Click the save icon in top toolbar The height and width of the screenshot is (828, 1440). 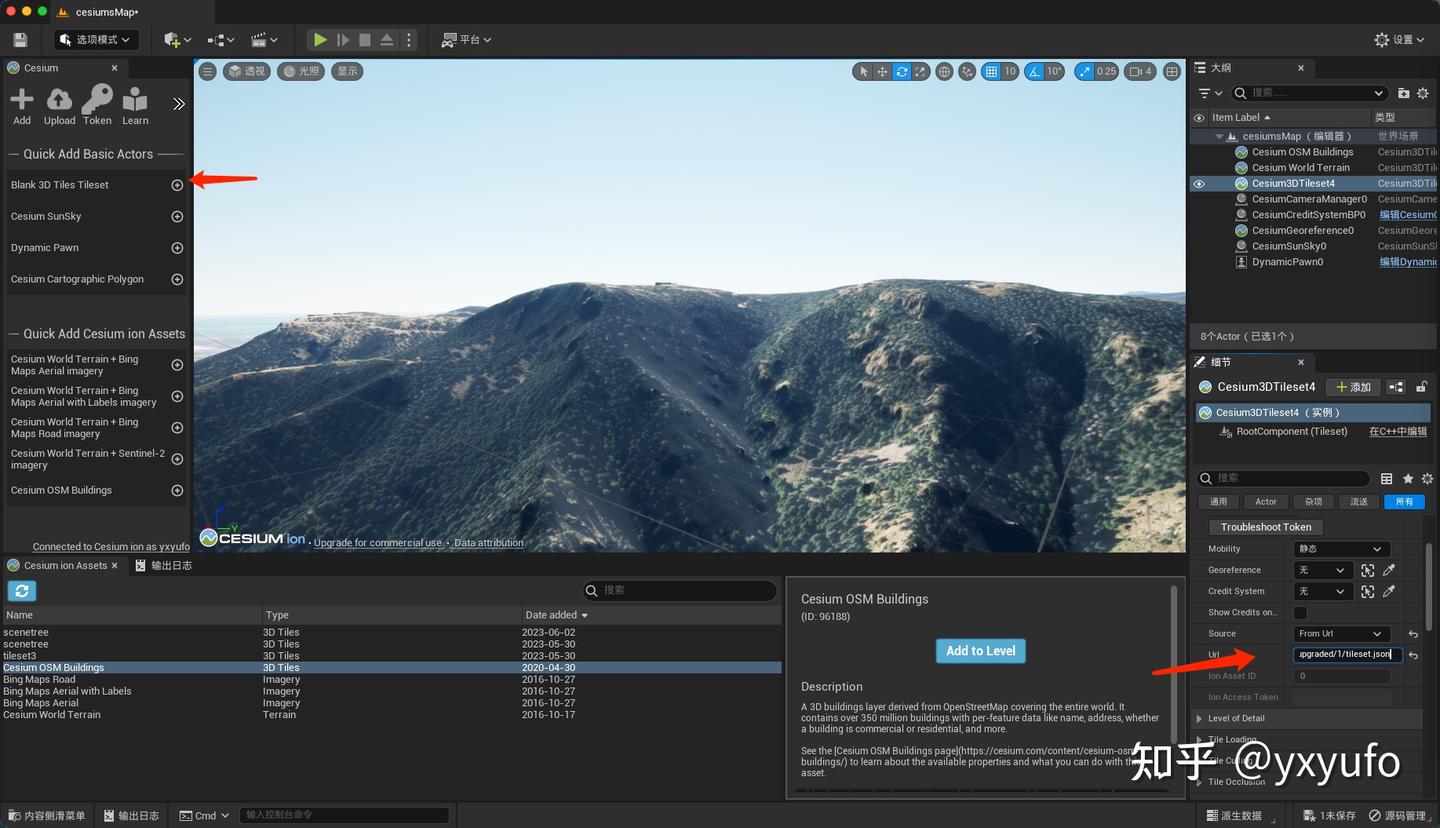[x=20, y=40]
